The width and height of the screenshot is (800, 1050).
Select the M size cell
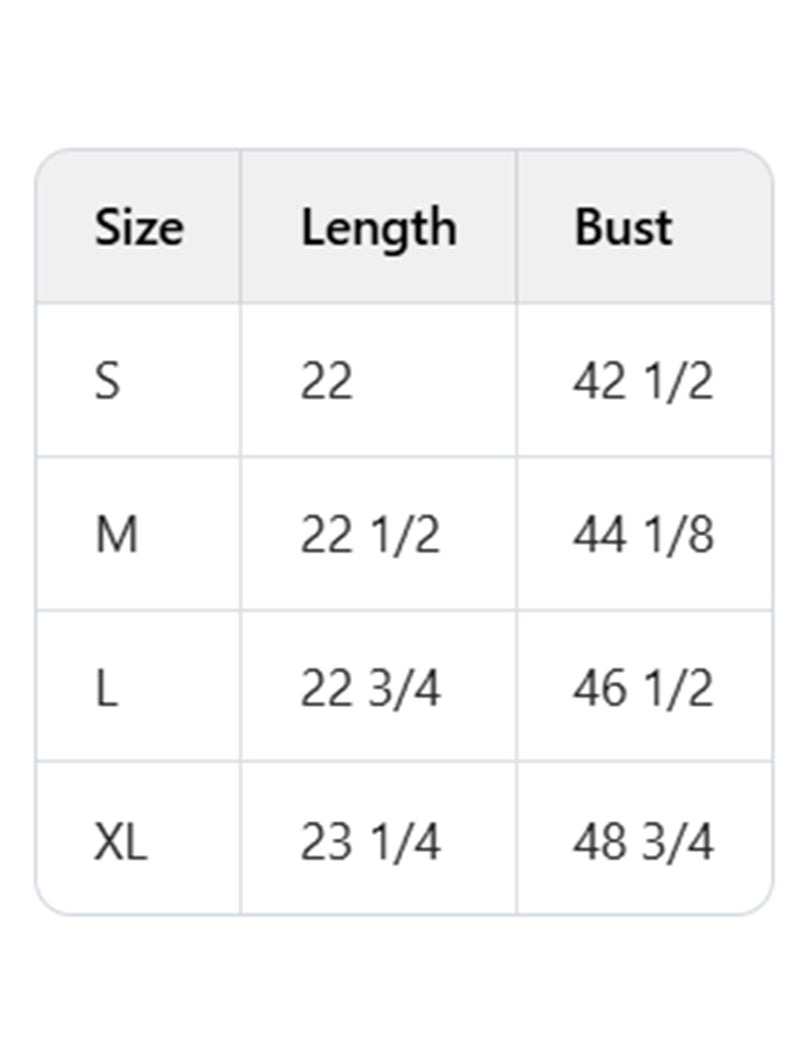click(x=116, y=535)
